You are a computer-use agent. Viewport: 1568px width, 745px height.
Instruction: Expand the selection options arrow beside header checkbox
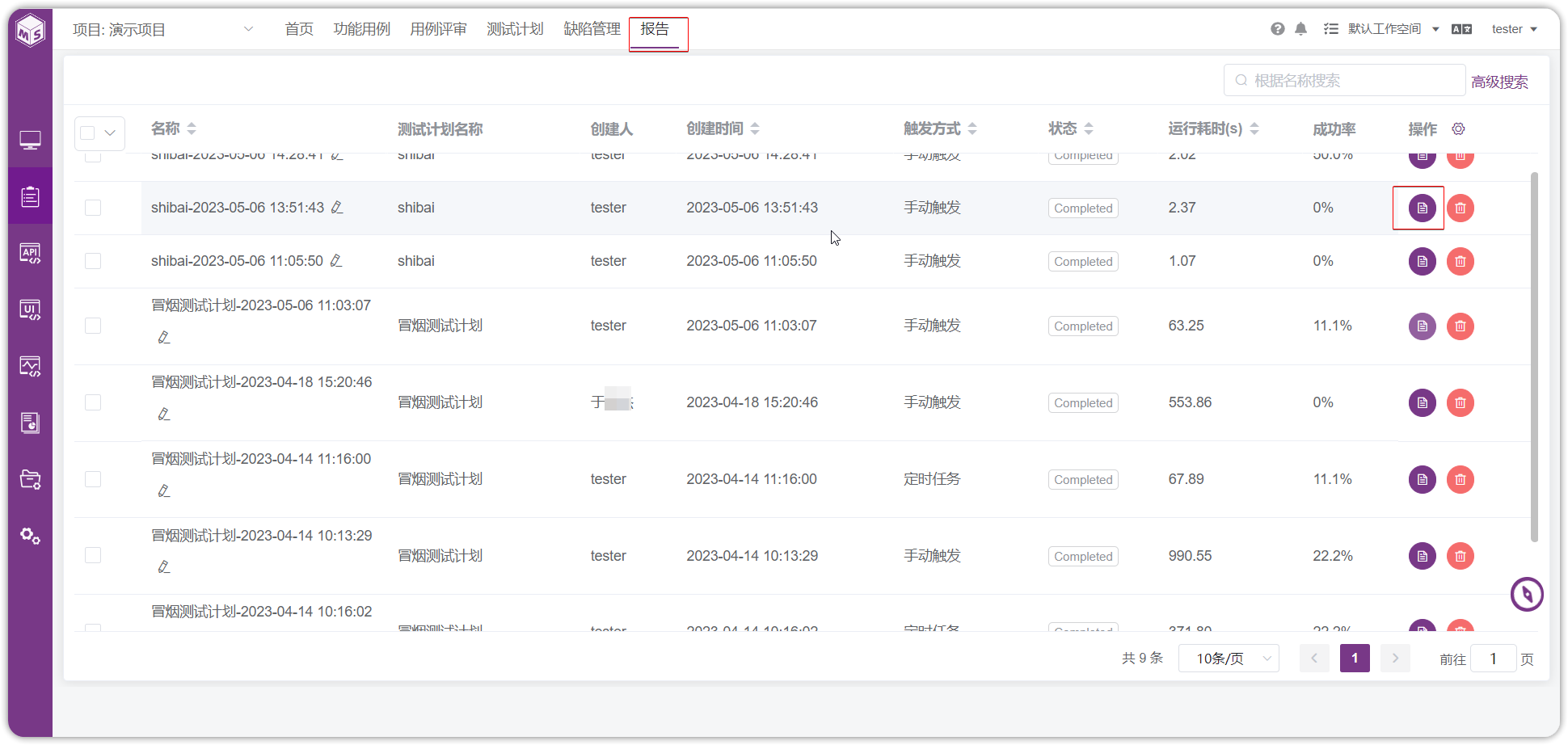coord(110,133)
